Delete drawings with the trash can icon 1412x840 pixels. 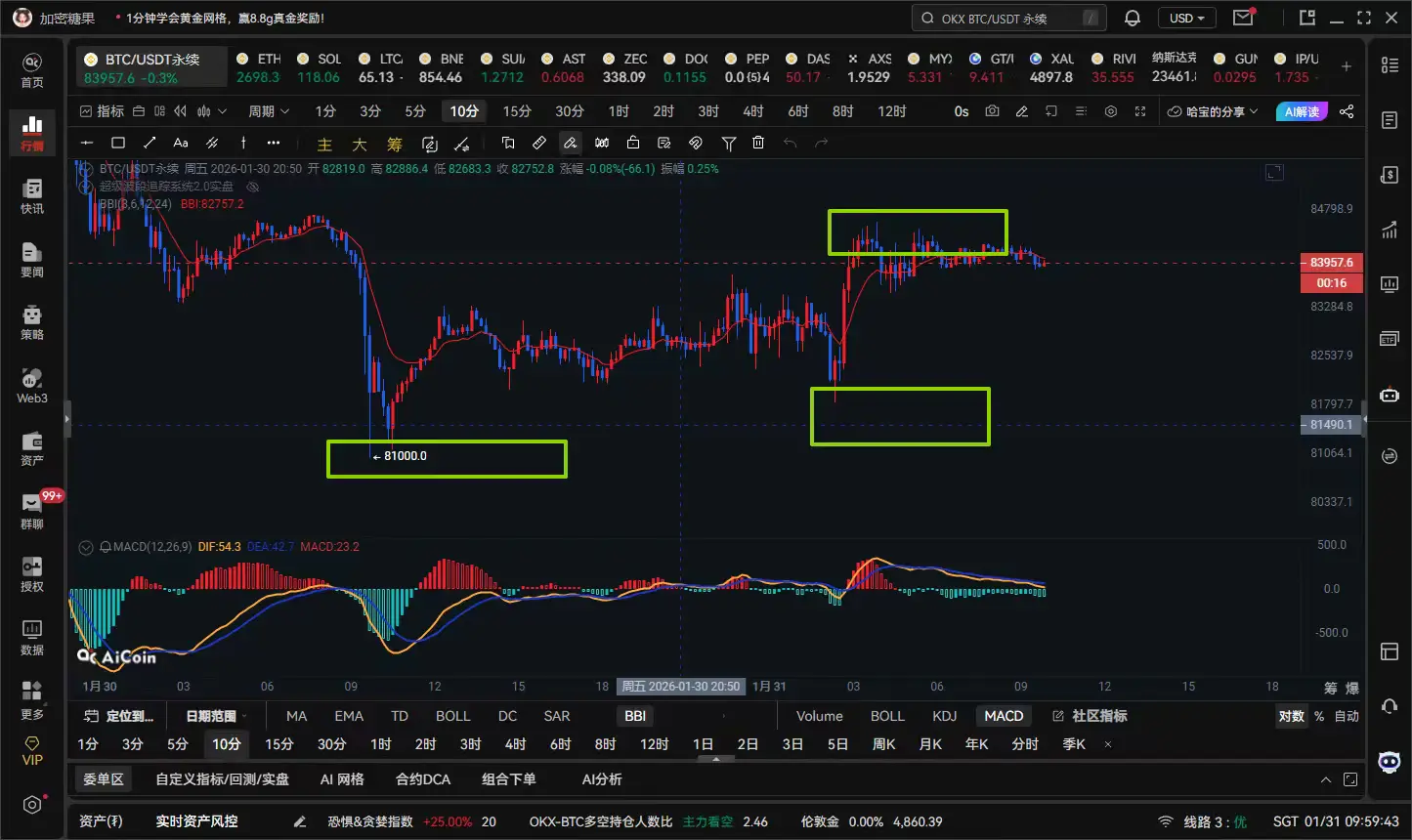click(x=758, y=143)
